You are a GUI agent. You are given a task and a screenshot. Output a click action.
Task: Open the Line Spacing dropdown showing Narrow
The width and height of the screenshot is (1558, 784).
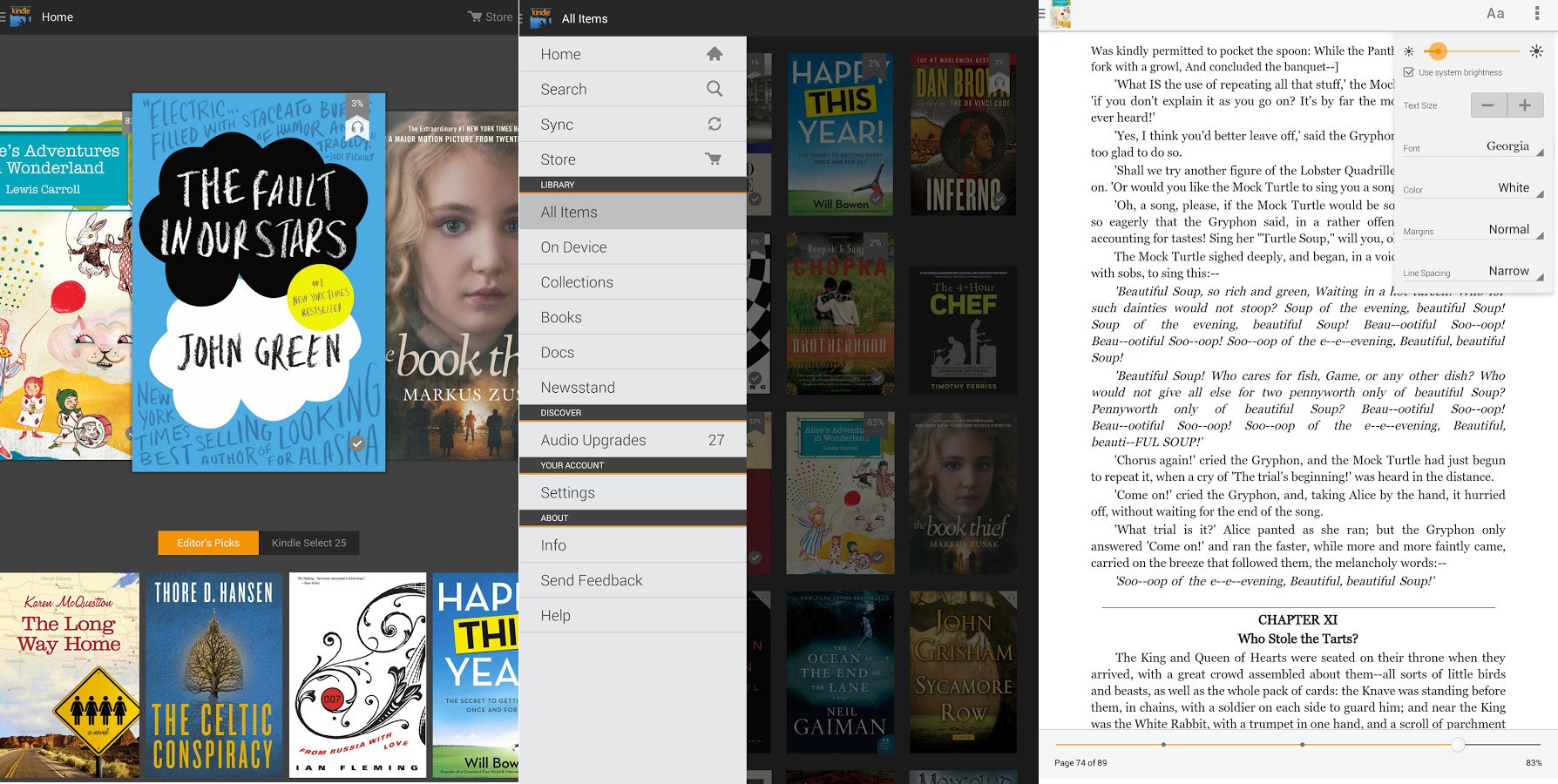point(1473,272)
